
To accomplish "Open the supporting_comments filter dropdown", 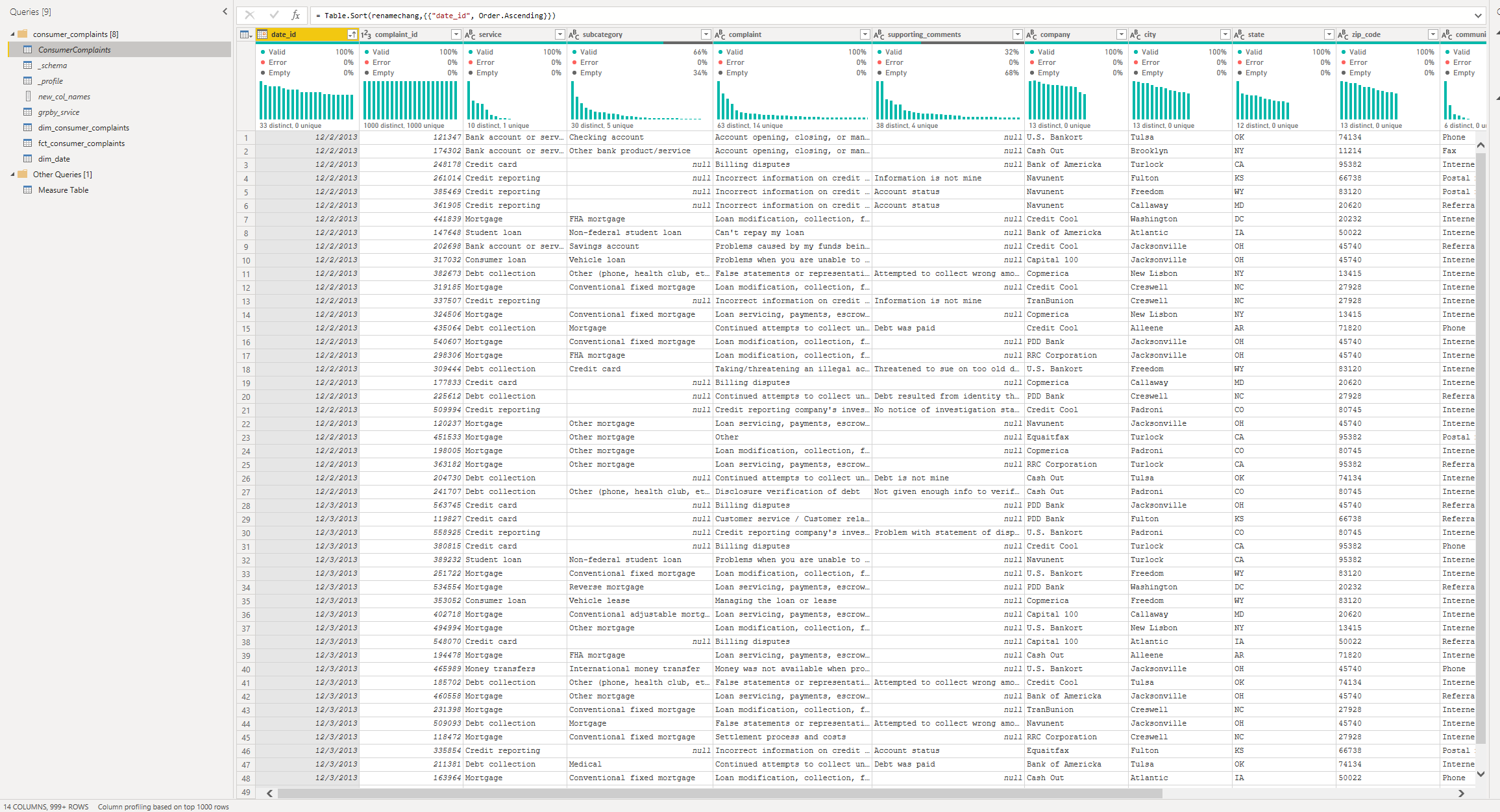I will tap(1017, 34).
